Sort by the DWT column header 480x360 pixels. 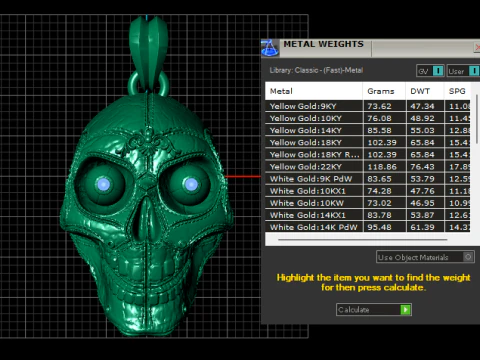[425, 91]
